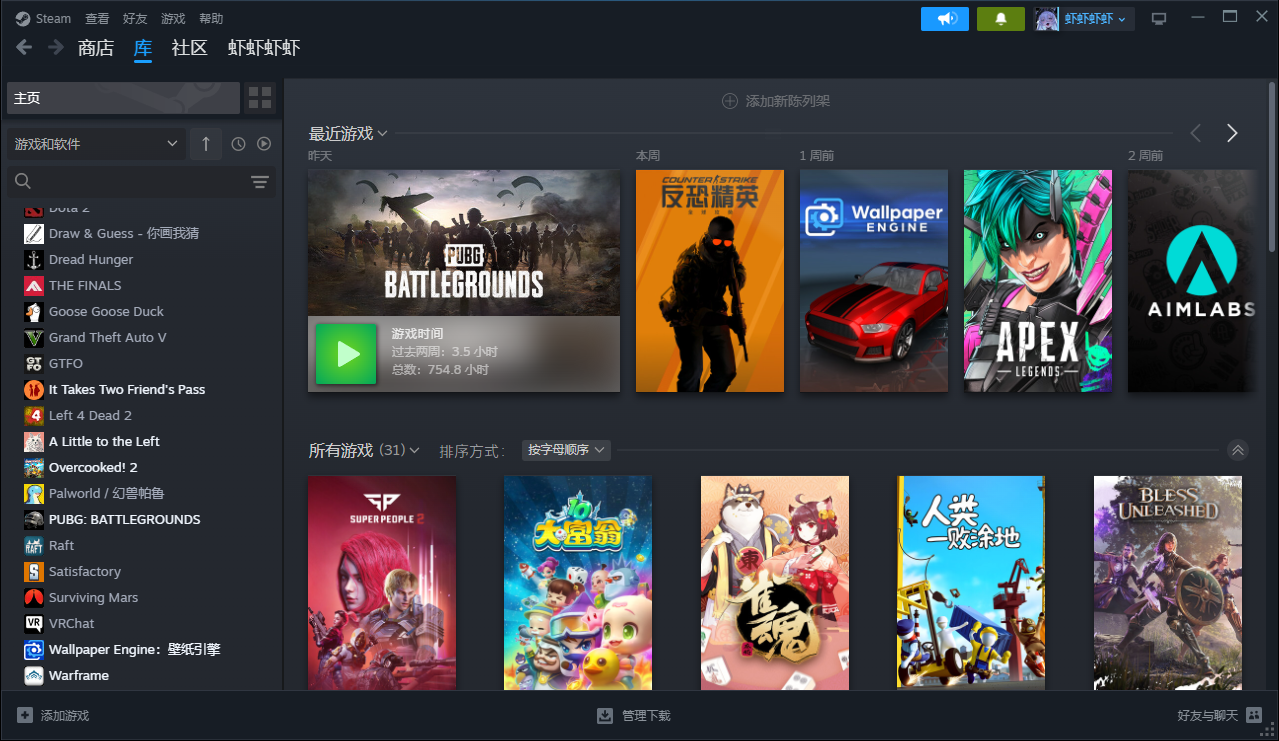Viewport: 1279px width, 741px height.
Task: Open the green notifications bell
Action: coord(1001,18)
